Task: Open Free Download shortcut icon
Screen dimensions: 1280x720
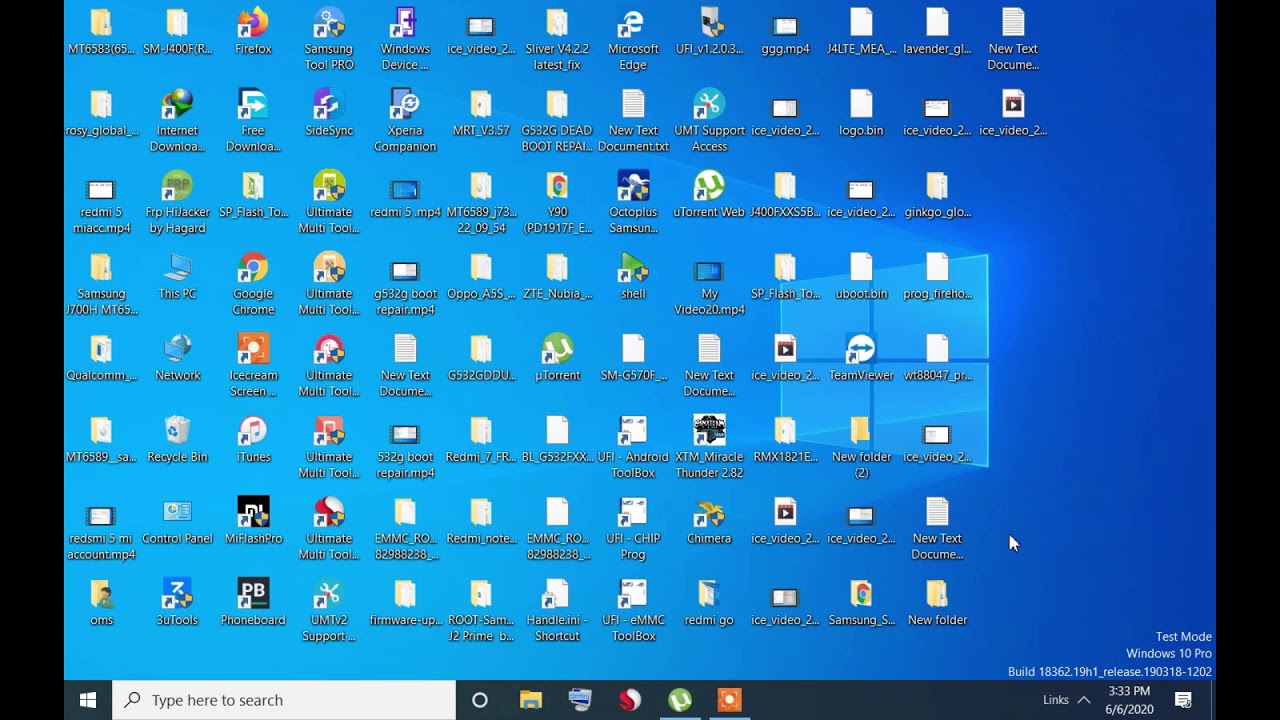Action: point(253,121)
